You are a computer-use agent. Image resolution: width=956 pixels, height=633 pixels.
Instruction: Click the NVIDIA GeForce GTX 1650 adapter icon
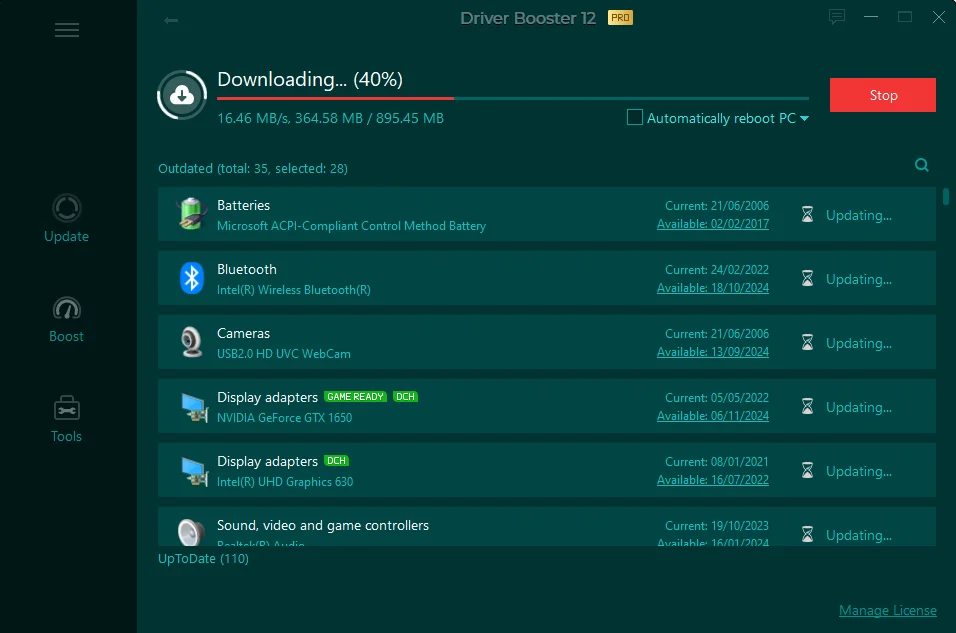tap(194, 407)
